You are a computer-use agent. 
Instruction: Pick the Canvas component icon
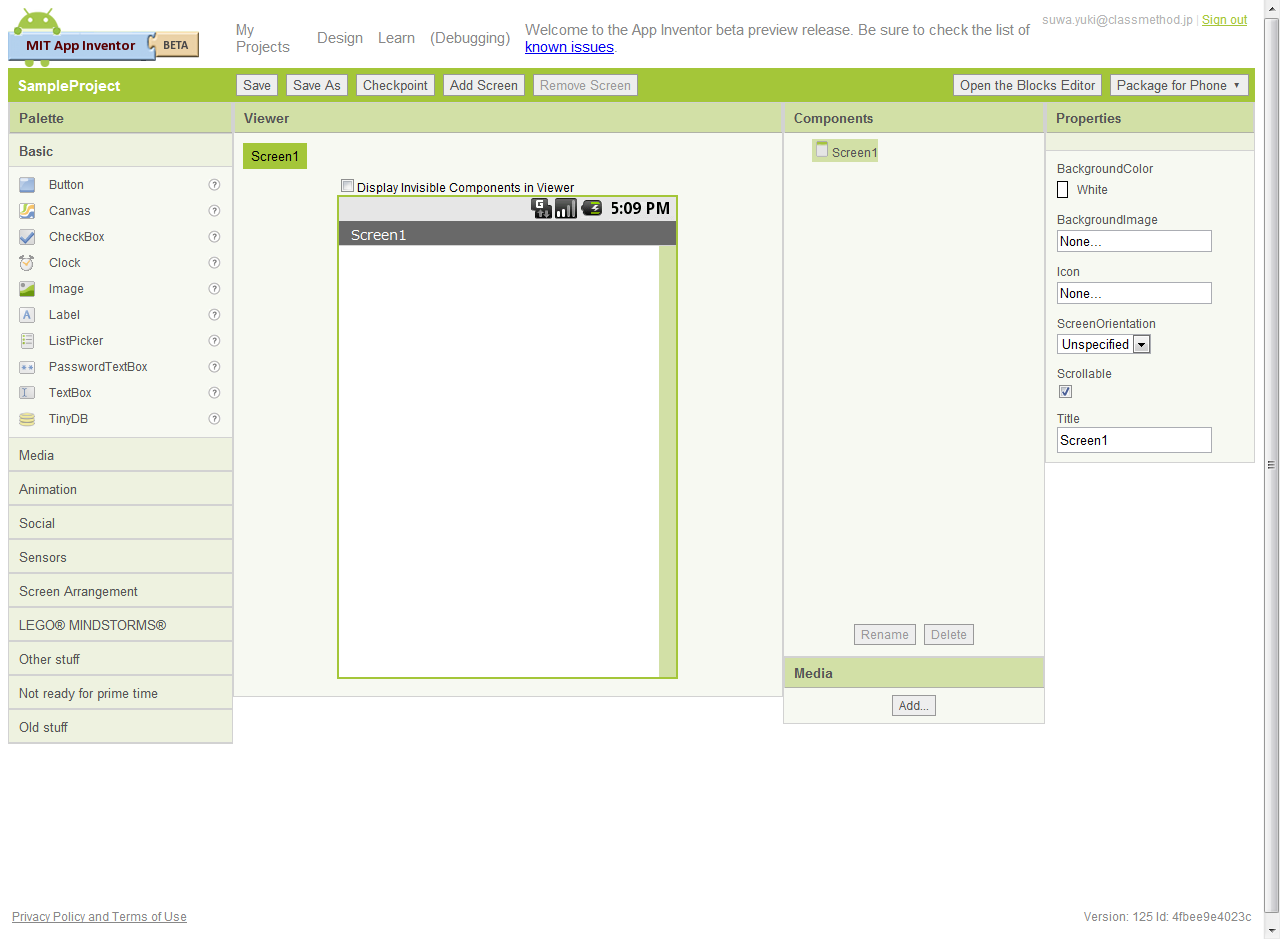[27, 211]
